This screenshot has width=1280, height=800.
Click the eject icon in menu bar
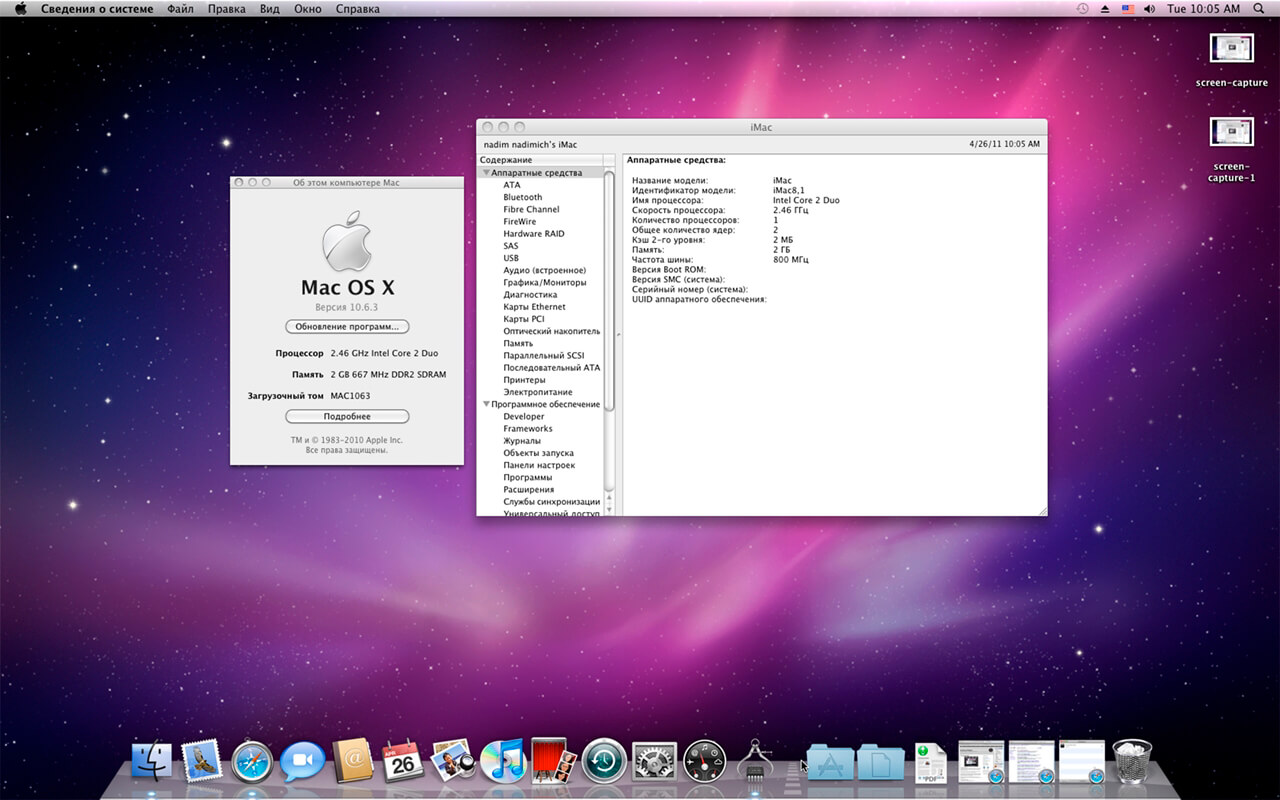(x=1105, y=9)
